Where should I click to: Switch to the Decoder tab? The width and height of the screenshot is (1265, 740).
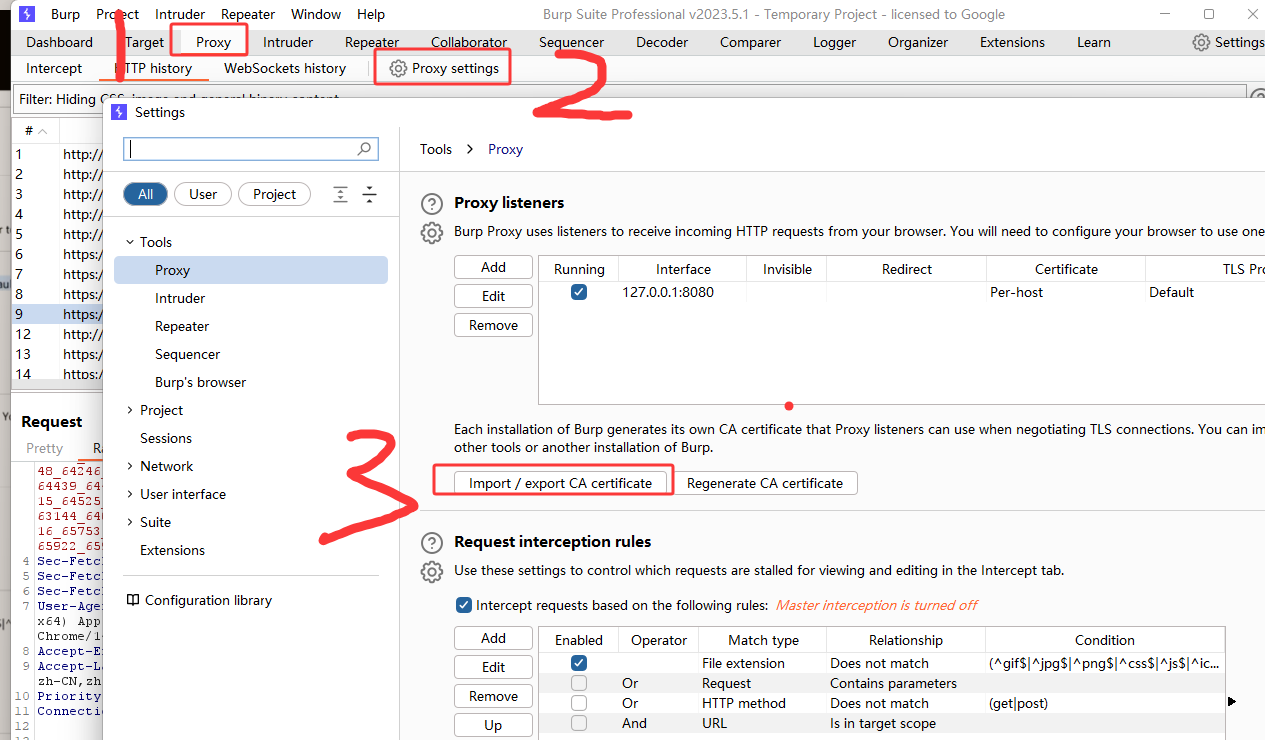(x=662, y=42)
